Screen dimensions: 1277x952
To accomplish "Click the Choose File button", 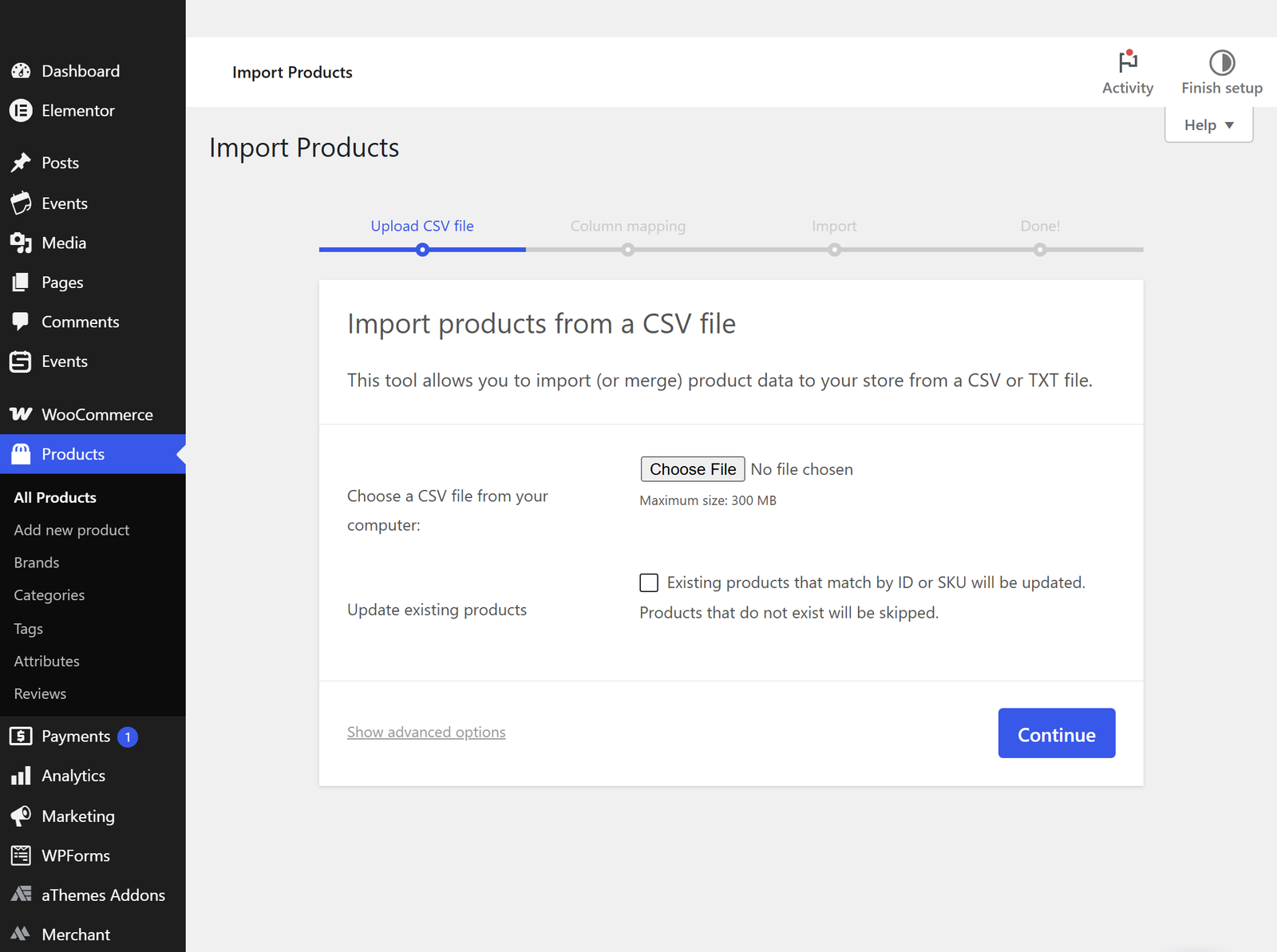I will (x=693, y=469).
